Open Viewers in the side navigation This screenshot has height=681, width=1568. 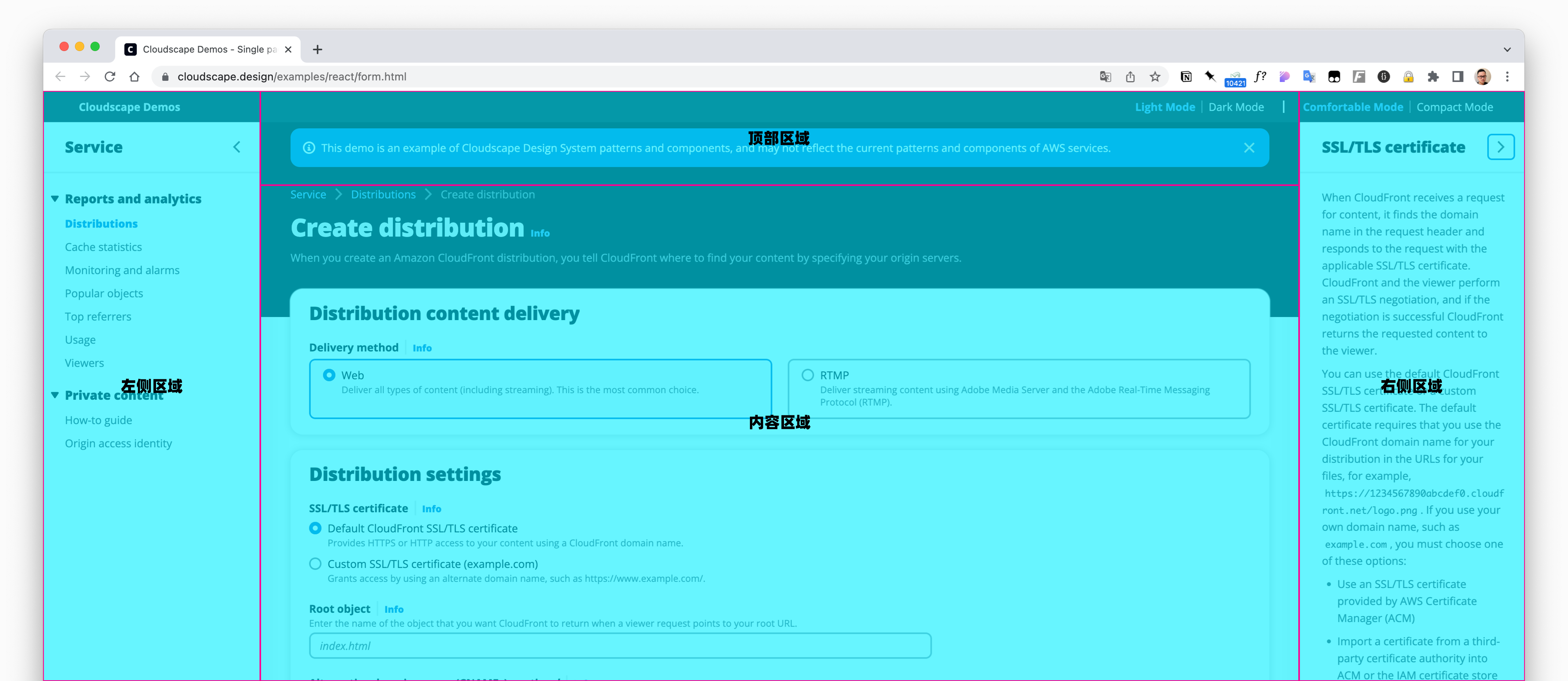tap(84, 362)
